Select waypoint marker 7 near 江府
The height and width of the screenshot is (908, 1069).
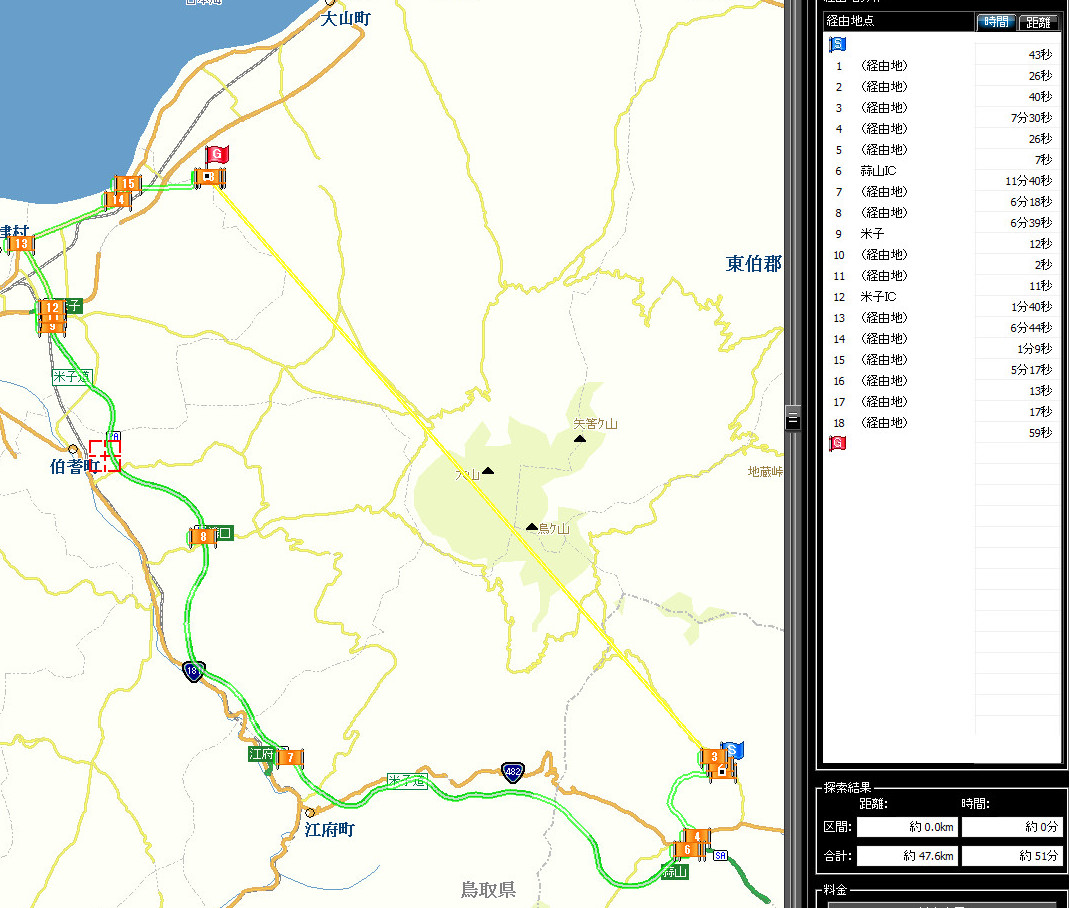tap(290, 757)
